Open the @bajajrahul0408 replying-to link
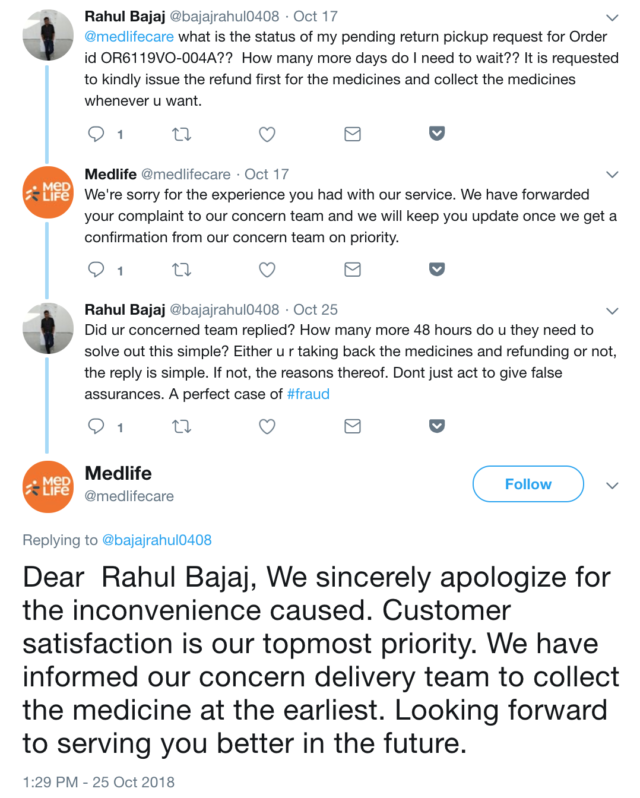640x798 pixels. (x=157, y=540)
